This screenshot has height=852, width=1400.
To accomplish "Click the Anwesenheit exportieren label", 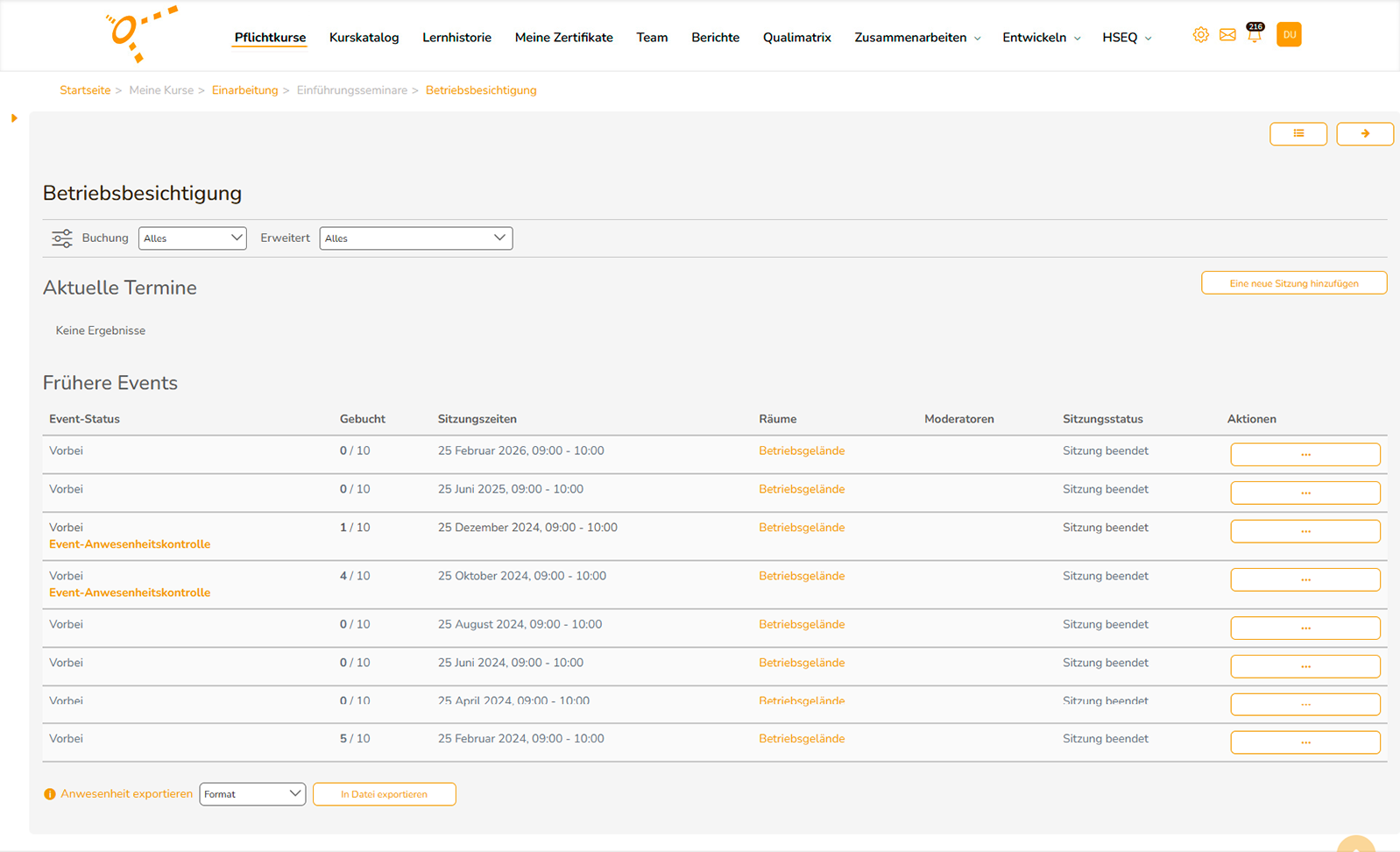I will tap(126, 794).
